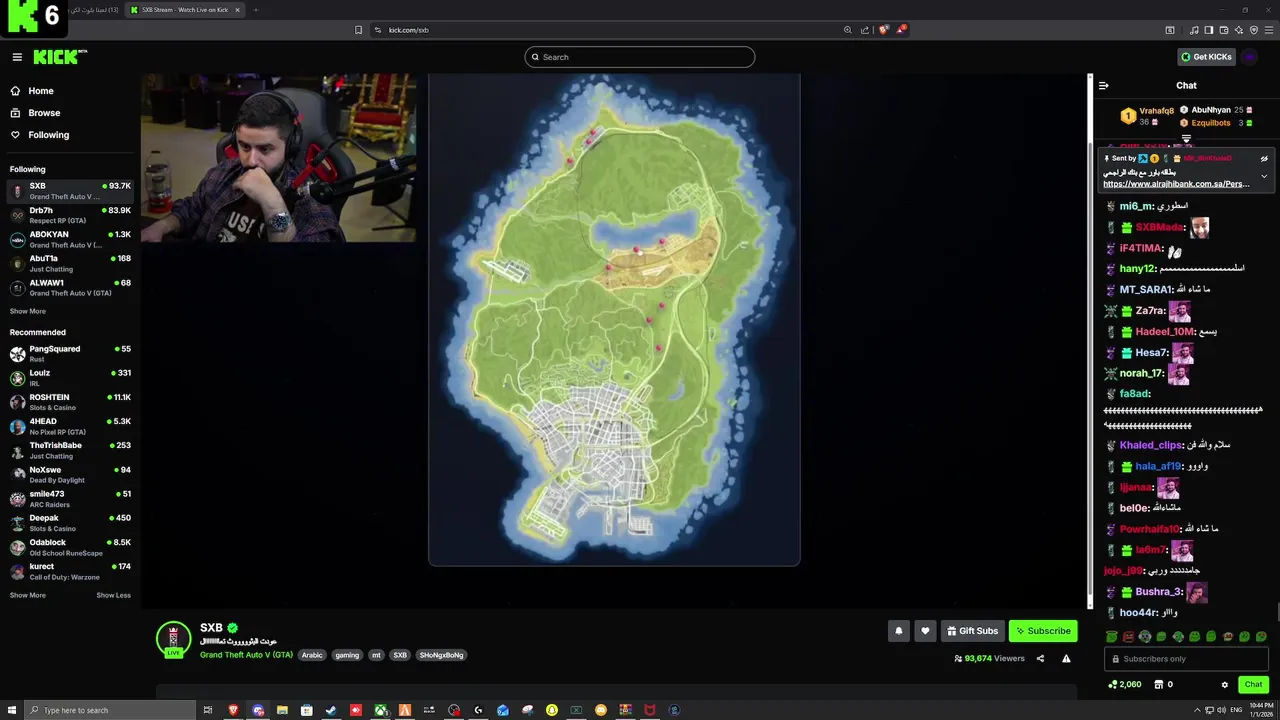Open user profile avatar menu
Viewport: 1280px width, 720px height.
1250,57
